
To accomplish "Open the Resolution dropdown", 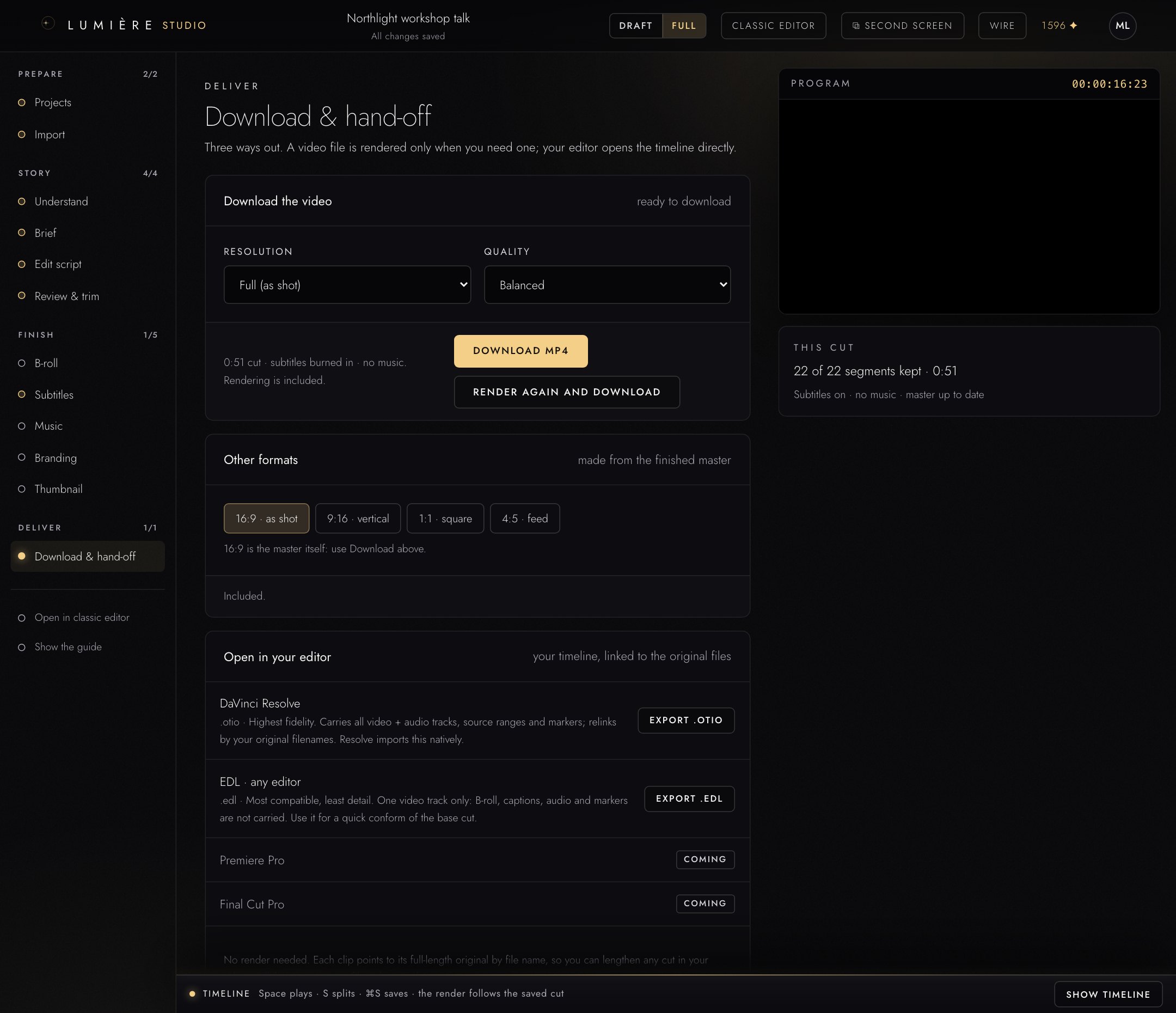I will (347, 285).
